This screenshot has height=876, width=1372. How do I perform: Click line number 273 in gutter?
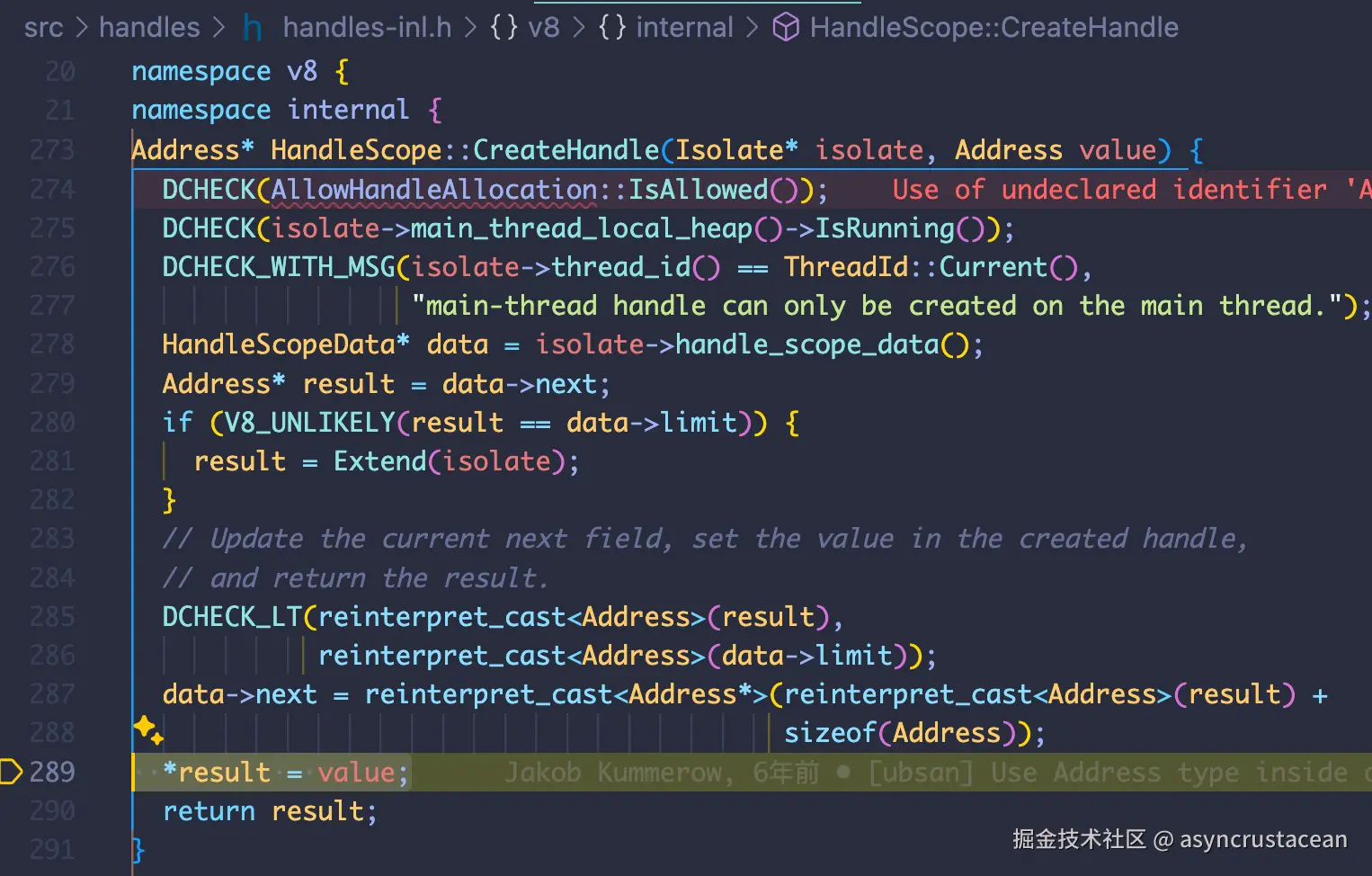pyautogui.click(x=52, y=149)
